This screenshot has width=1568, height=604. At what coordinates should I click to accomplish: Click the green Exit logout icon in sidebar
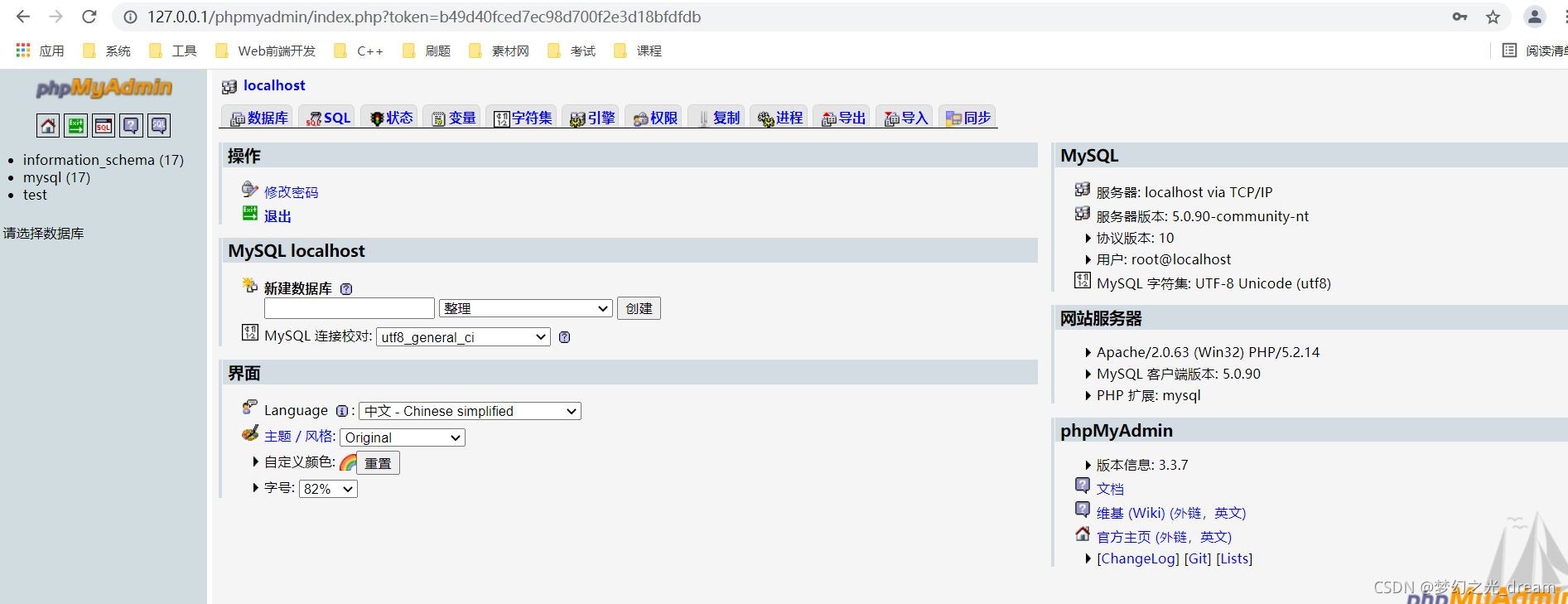[x=76, y=126]
